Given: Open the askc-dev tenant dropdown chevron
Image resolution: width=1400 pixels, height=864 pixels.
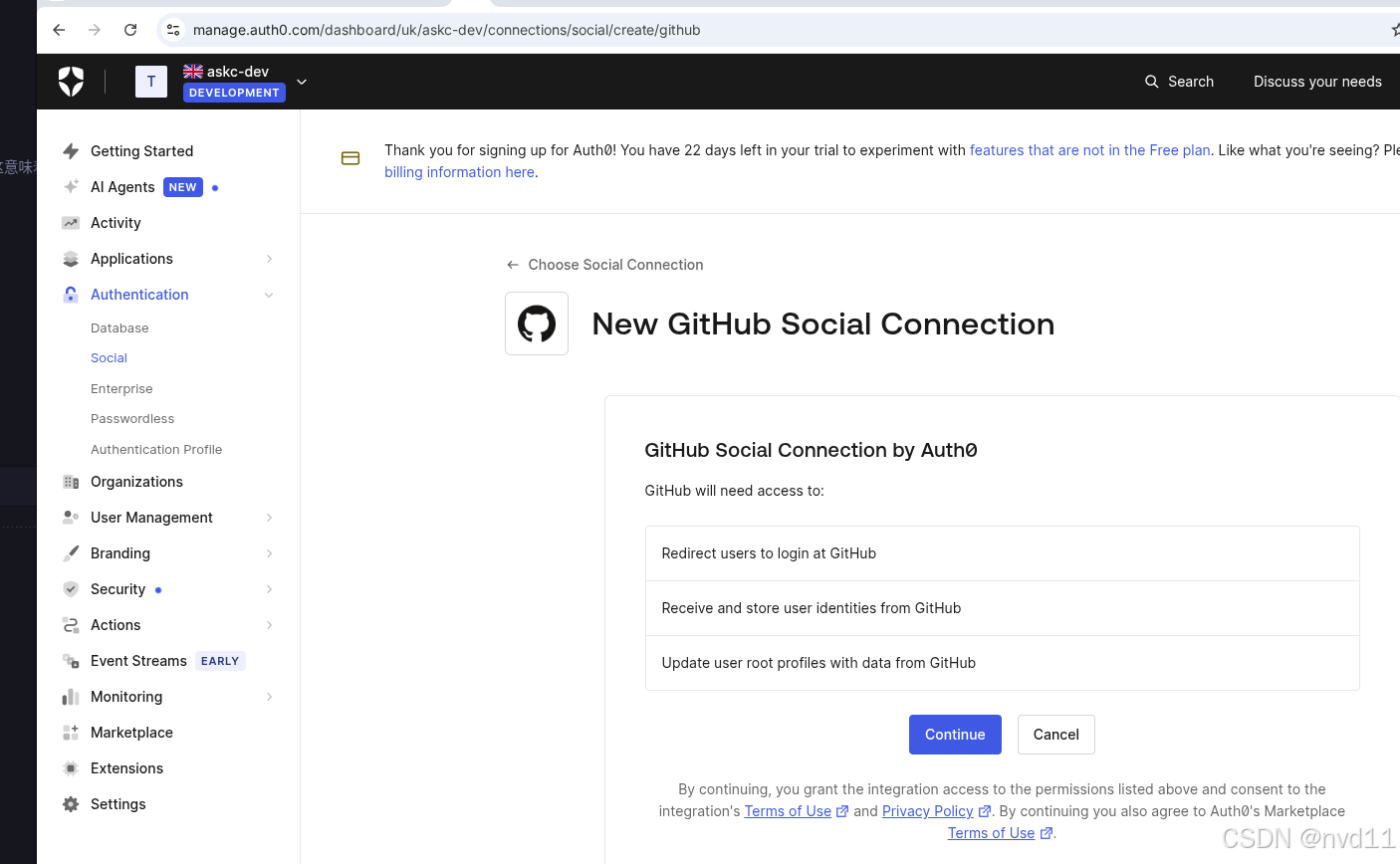Looking at the screenshot, I should click(x=302, y=82).
